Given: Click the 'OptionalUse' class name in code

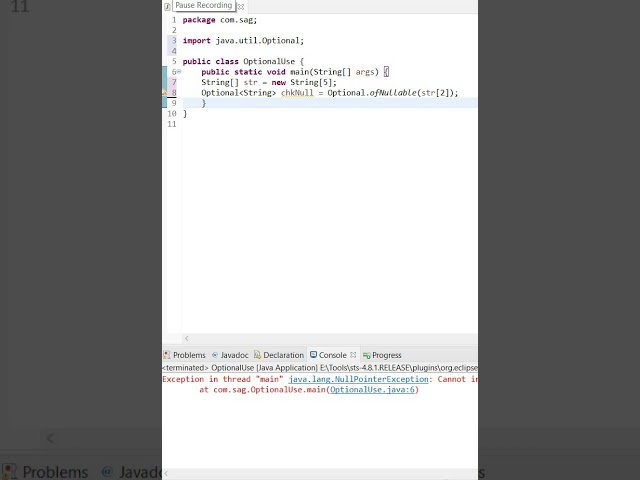Looking at the screenshot, I should 269,61.
